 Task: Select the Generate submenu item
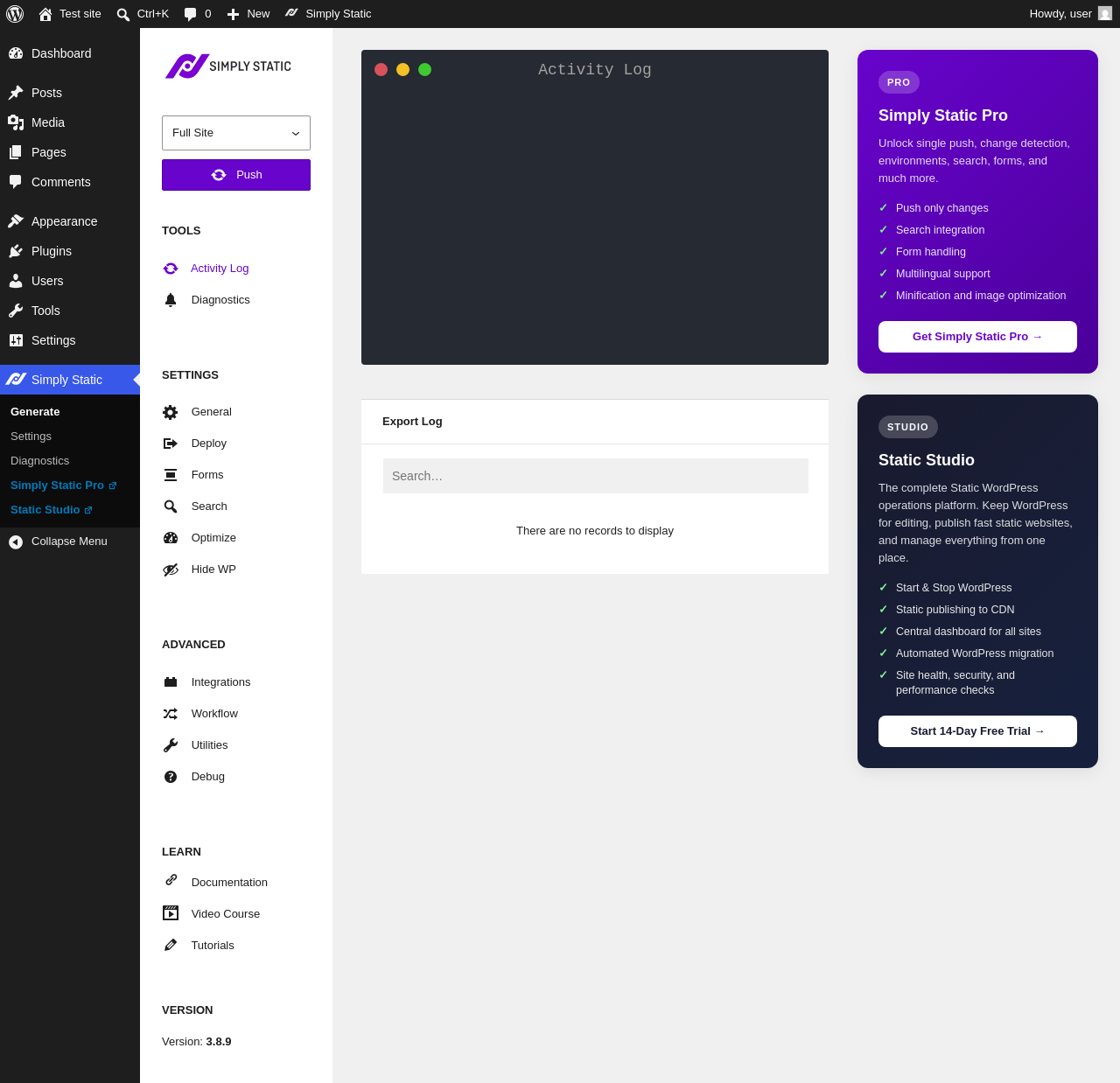pyautogui.click(x=35, y=412)
